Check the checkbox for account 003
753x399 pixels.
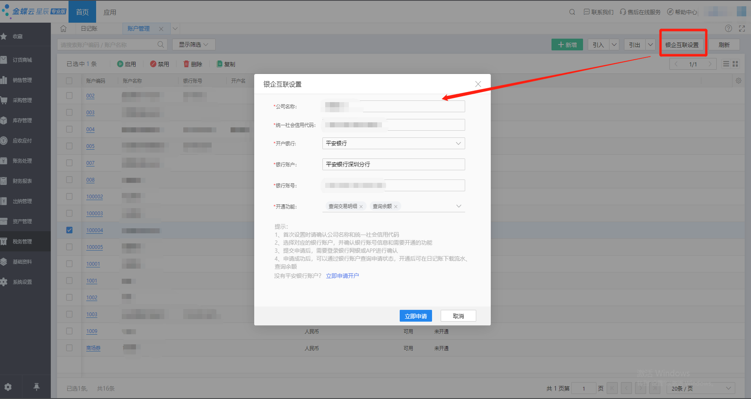[x=69, y=113]
